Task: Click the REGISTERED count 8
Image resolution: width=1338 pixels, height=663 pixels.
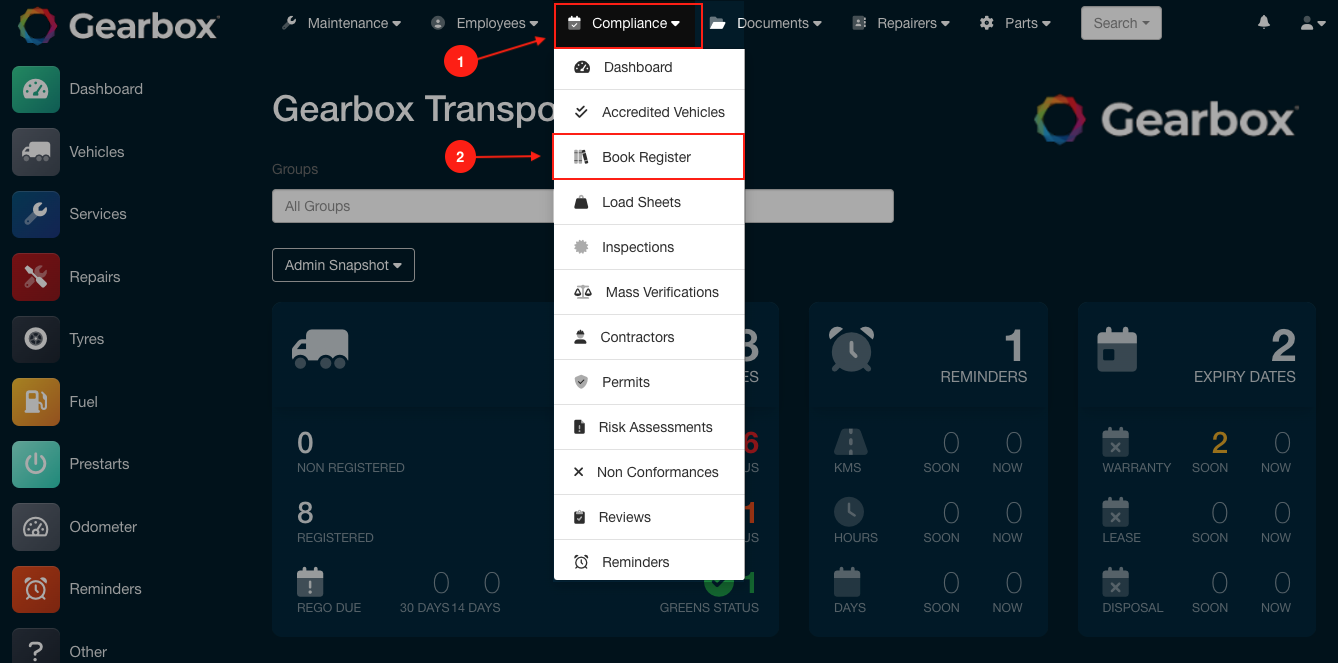Action: (305, 513)
